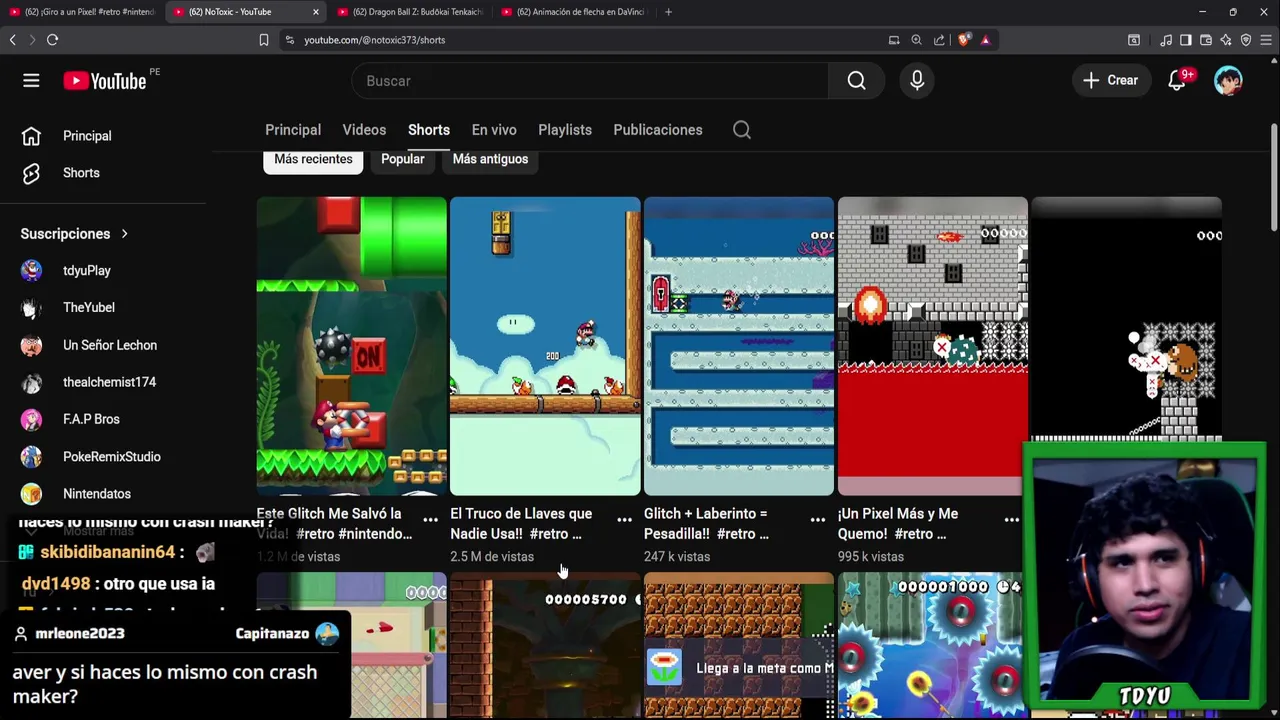Image resolution: width=1280 pixels, height=720 pixels.
Task: Open the Brave Shields lion icon
Action: coord(964,40)
